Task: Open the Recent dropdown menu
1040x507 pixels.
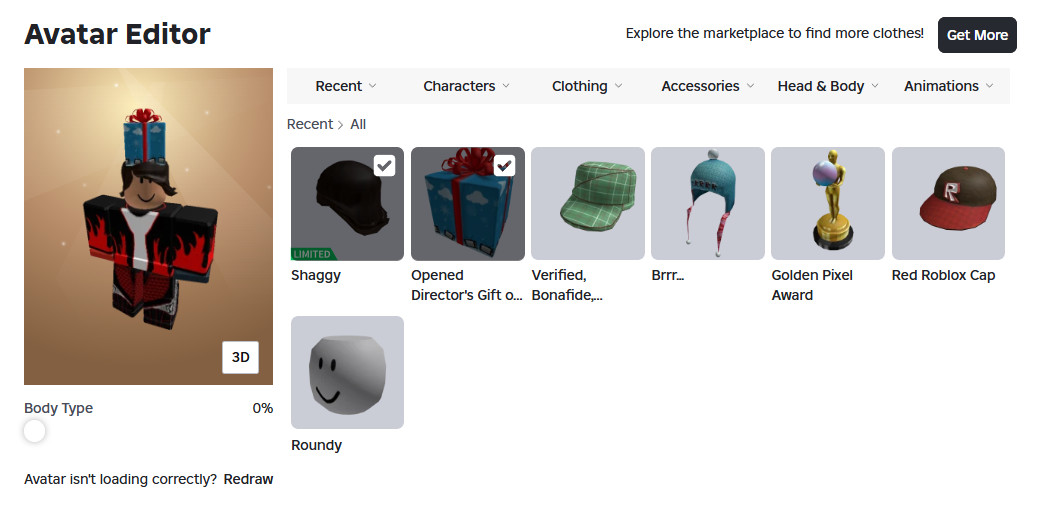Action: (346, 86)
